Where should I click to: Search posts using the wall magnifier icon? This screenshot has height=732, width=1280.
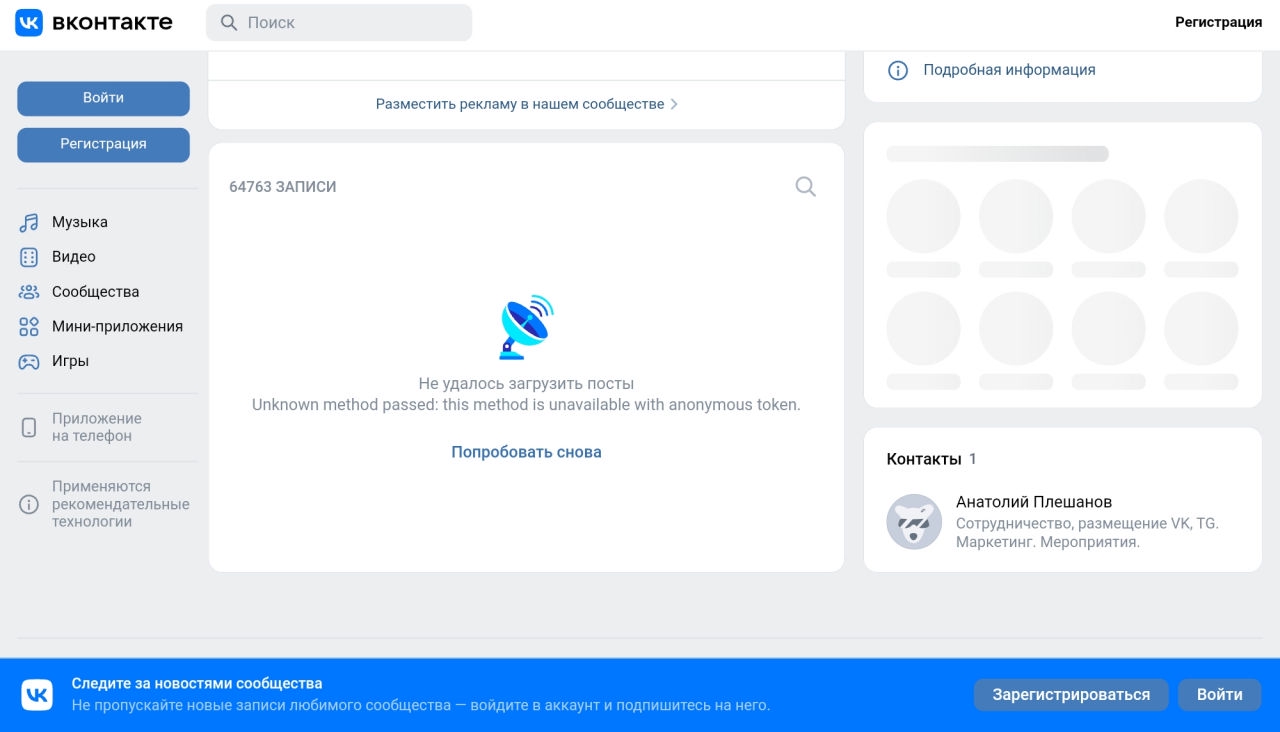pyautogui.click(x=805, y=186)
